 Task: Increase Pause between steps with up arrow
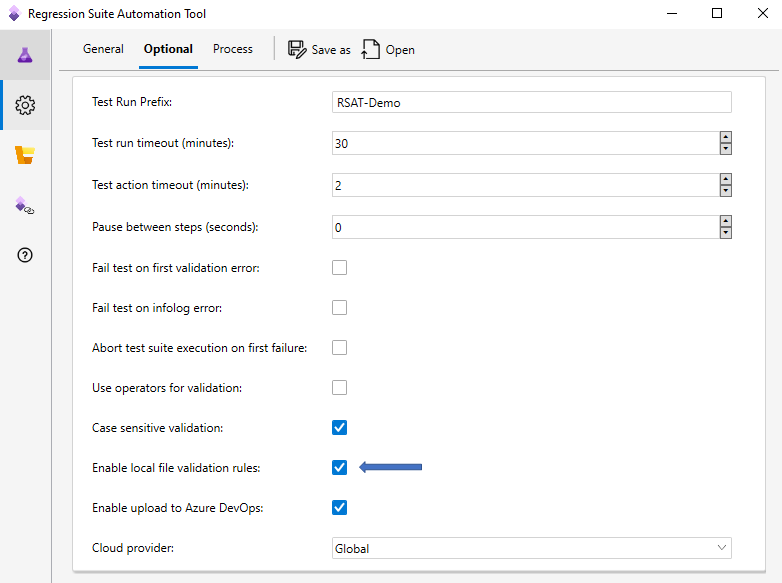[x=725, y=221]
